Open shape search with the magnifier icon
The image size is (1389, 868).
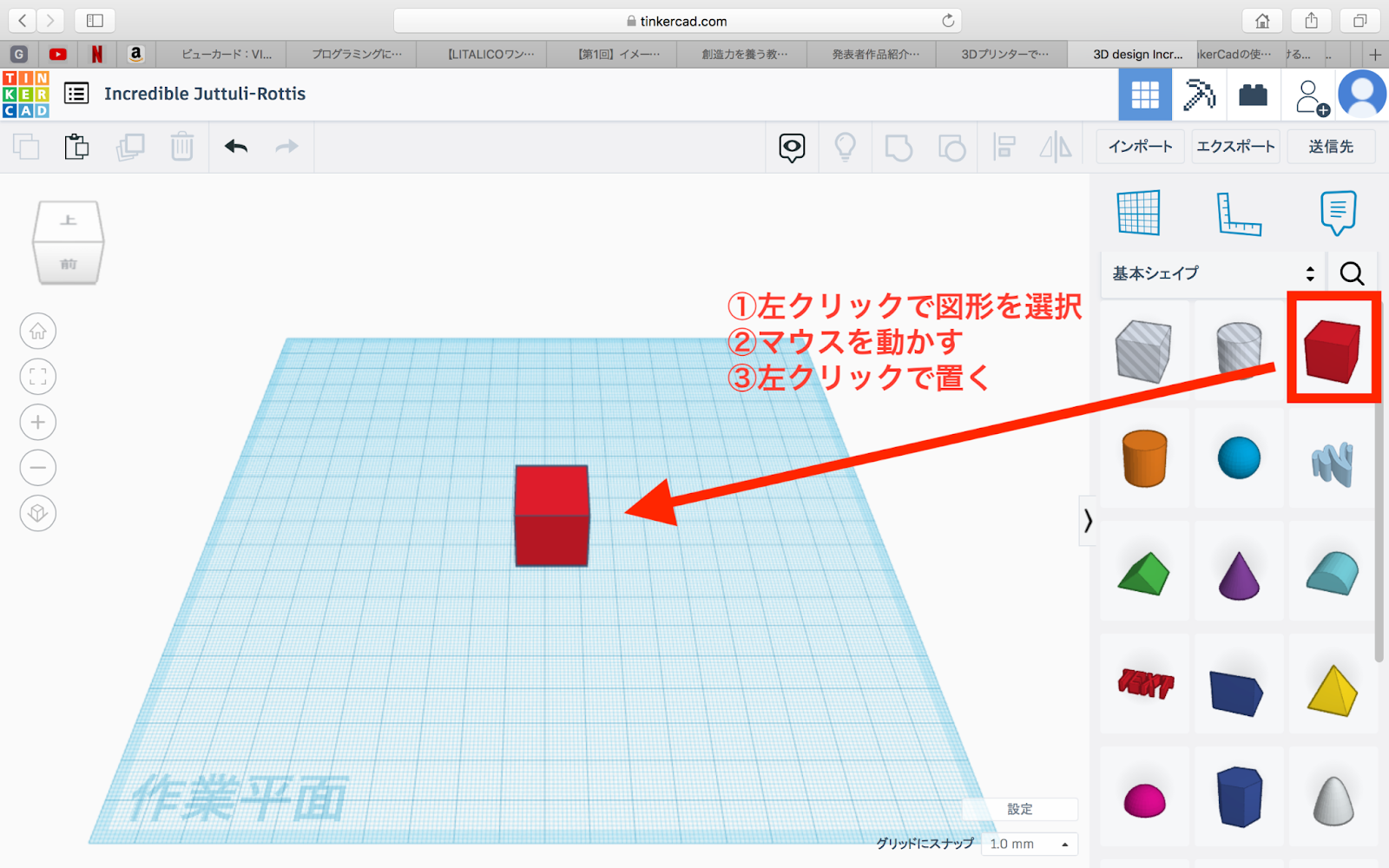click(x=1352, y=273)
